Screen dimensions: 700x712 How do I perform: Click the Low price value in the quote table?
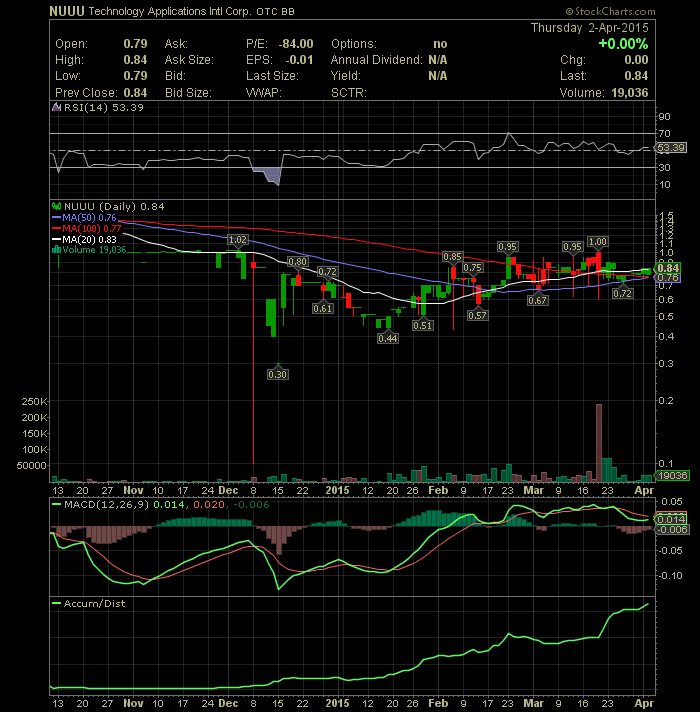[x=135, y=76]
